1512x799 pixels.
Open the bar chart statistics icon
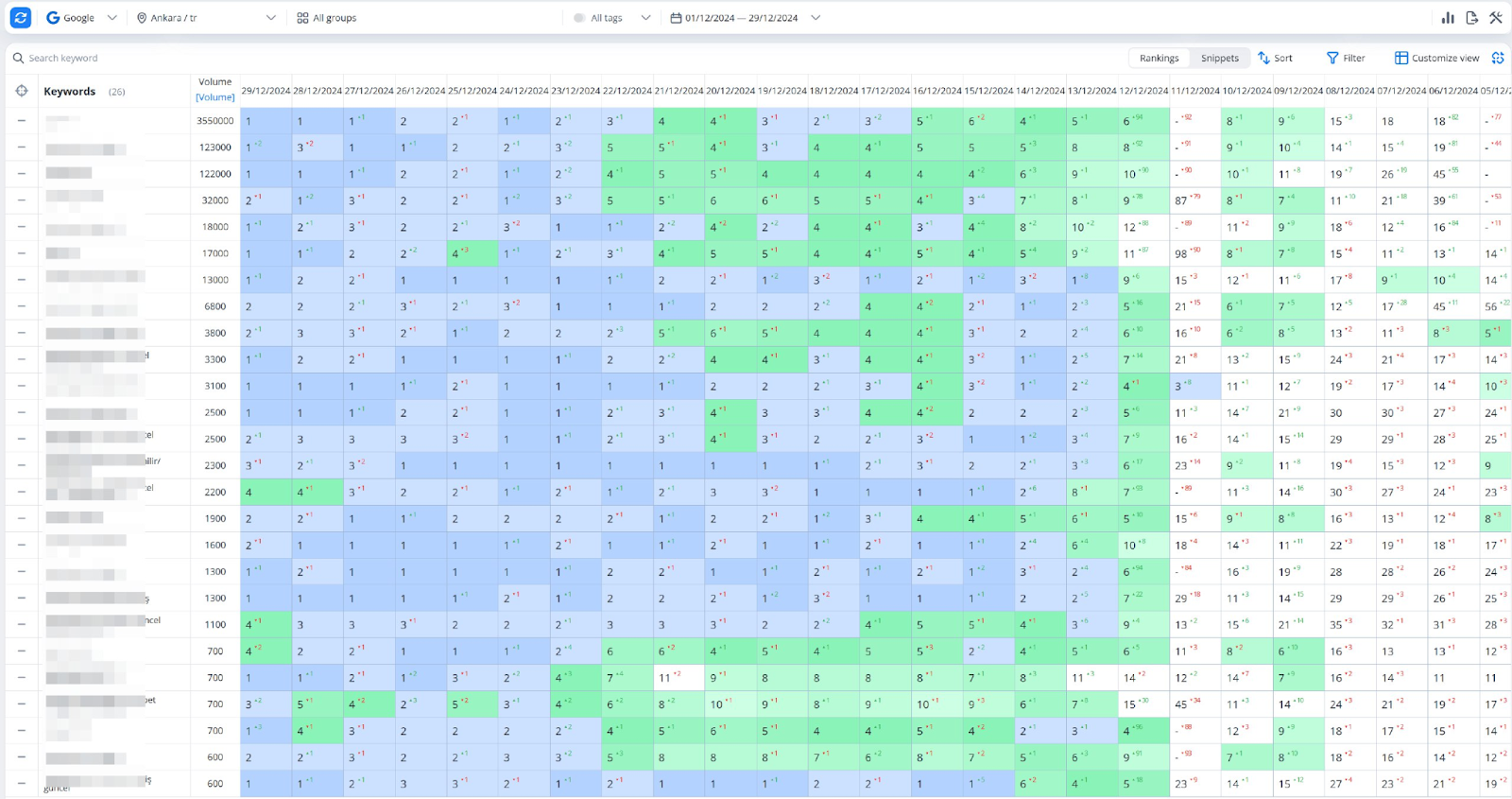pos(1448,17)
